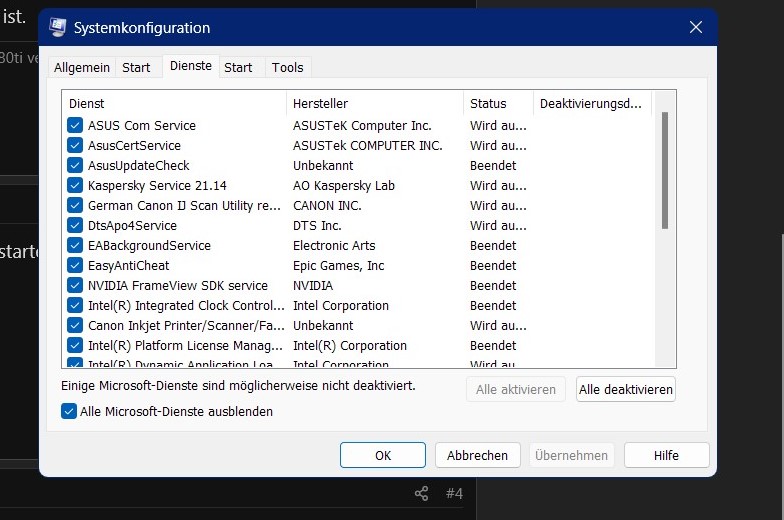Click the 'Intel(R) Corporation' cell

click(x=350, y=346)
